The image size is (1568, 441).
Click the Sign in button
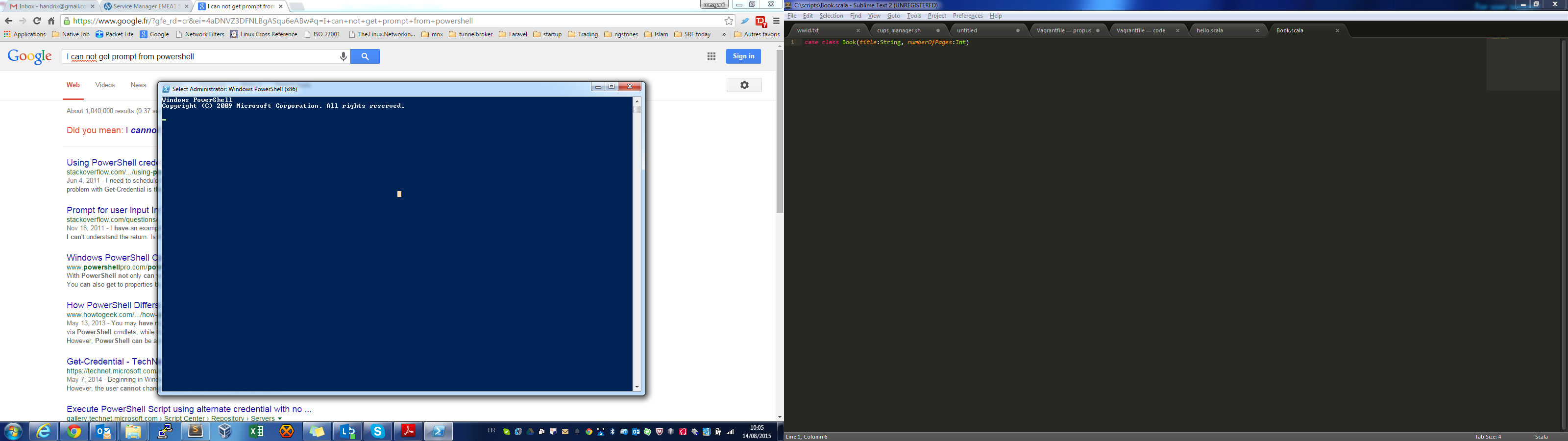pos(743,56)
